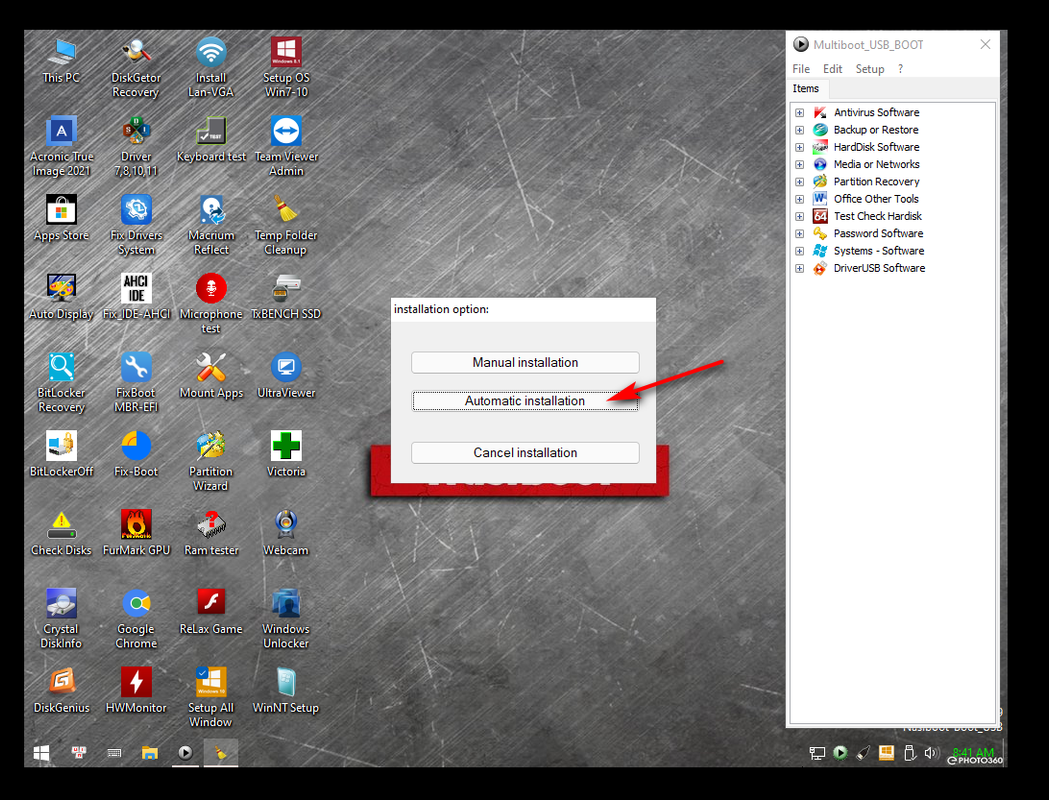The height and width of the screenshot is (800, 1049).
Task: Launch Fix Drivers System icon
Action: click(136, 225)
